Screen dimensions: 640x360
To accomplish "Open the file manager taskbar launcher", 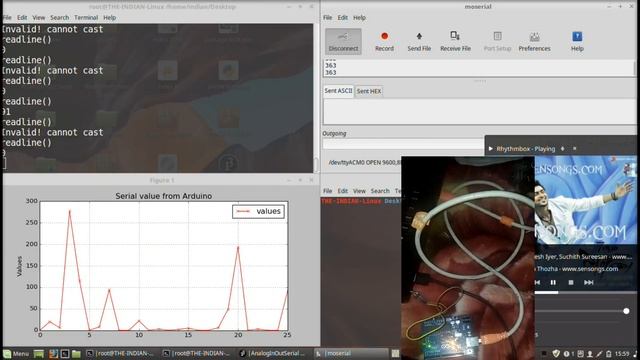I will coord(76,353).
